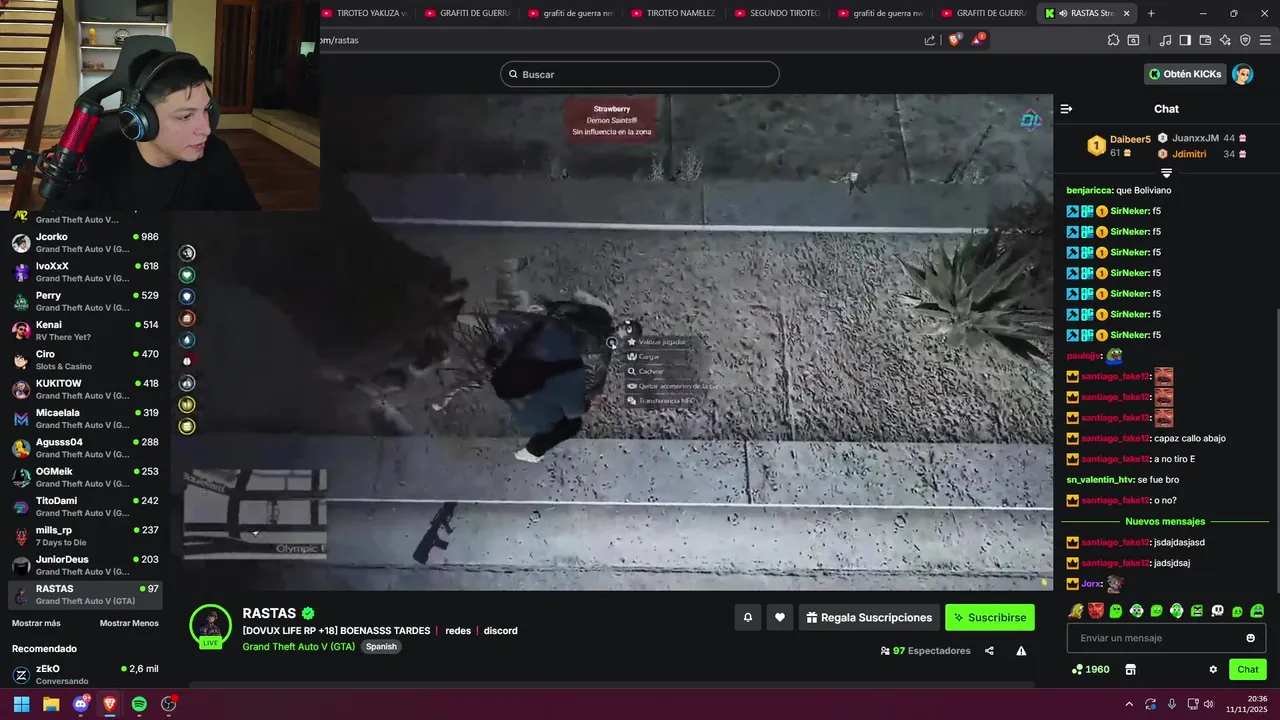Click the Enviar un mensaje field

pos(1166,638)
